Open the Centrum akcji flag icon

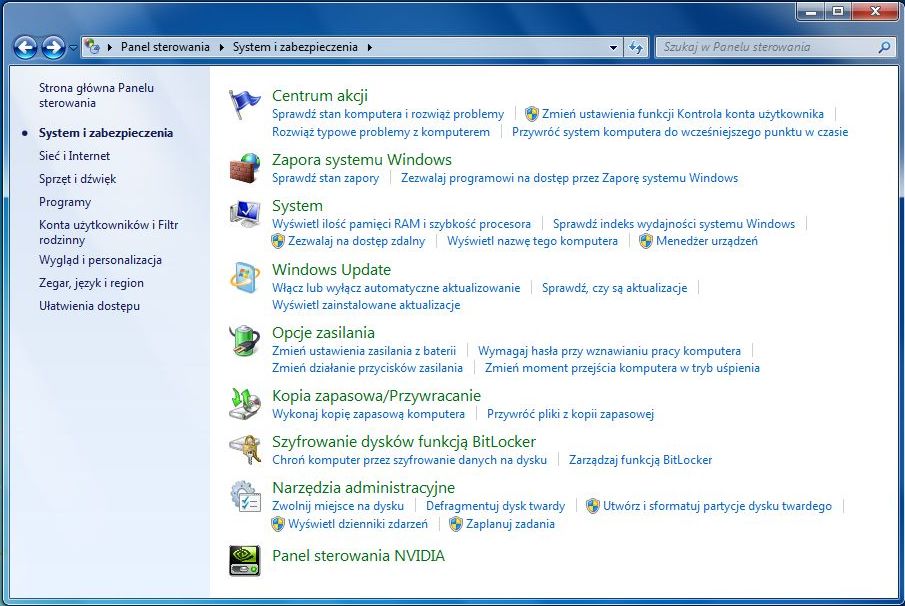click(x=245, y=104)
